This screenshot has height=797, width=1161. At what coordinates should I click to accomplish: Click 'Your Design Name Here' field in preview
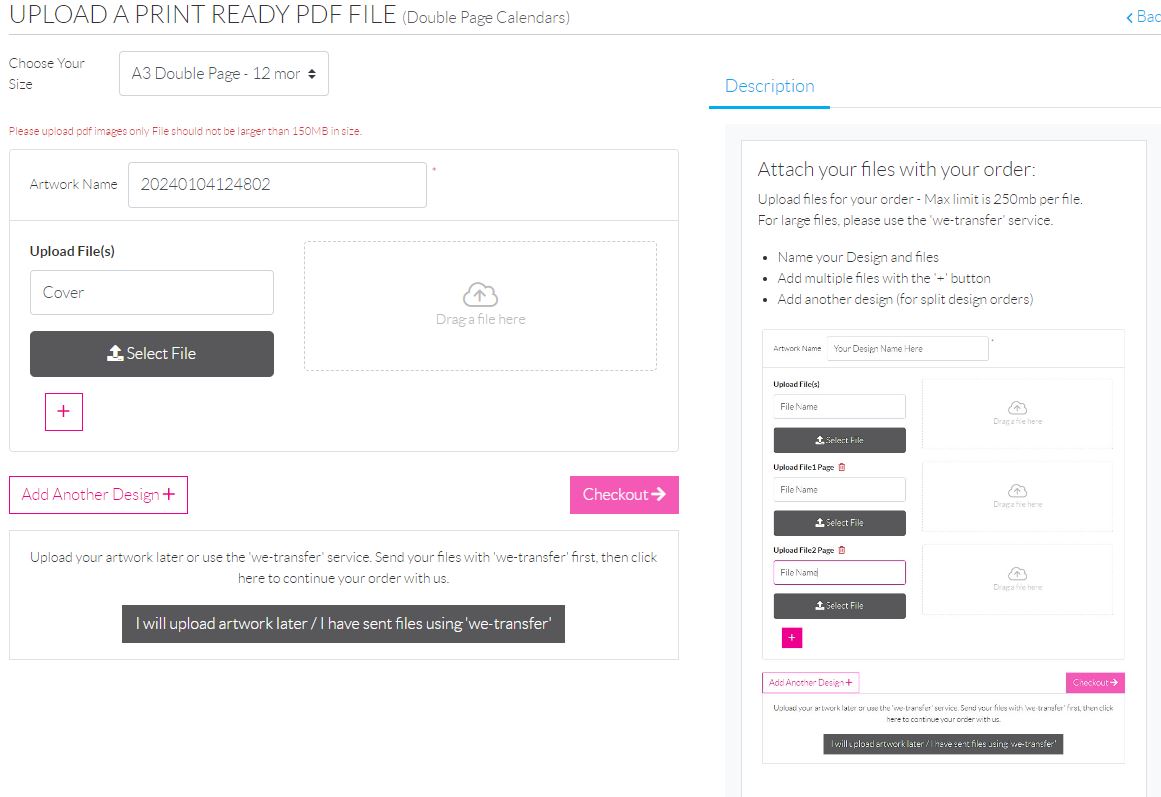[907, 349]
